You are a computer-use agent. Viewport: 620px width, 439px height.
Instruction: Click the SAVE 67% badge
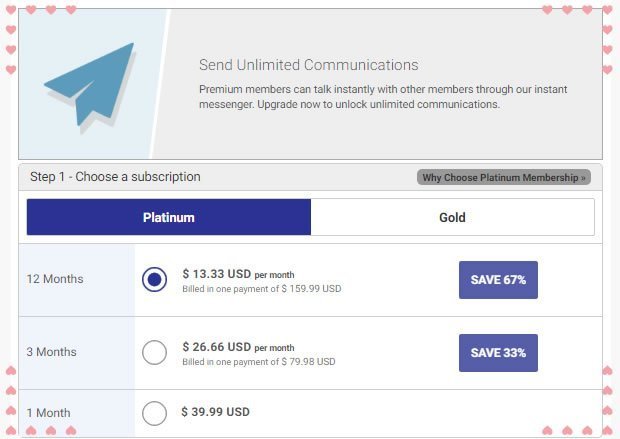pos(498,280)
